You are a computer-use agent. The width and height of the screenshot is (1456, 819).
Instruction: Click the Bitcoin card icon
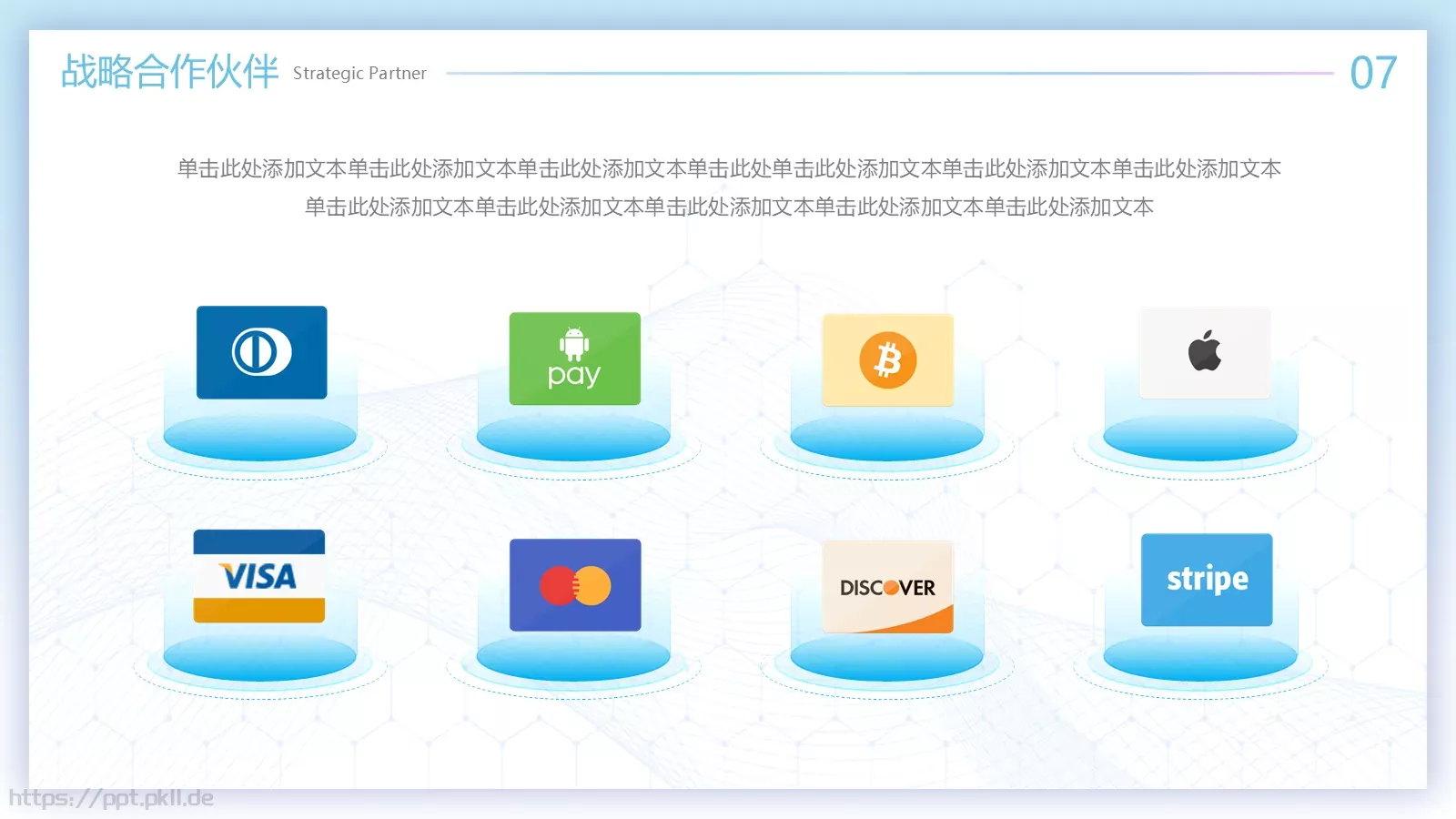point(888,360)
